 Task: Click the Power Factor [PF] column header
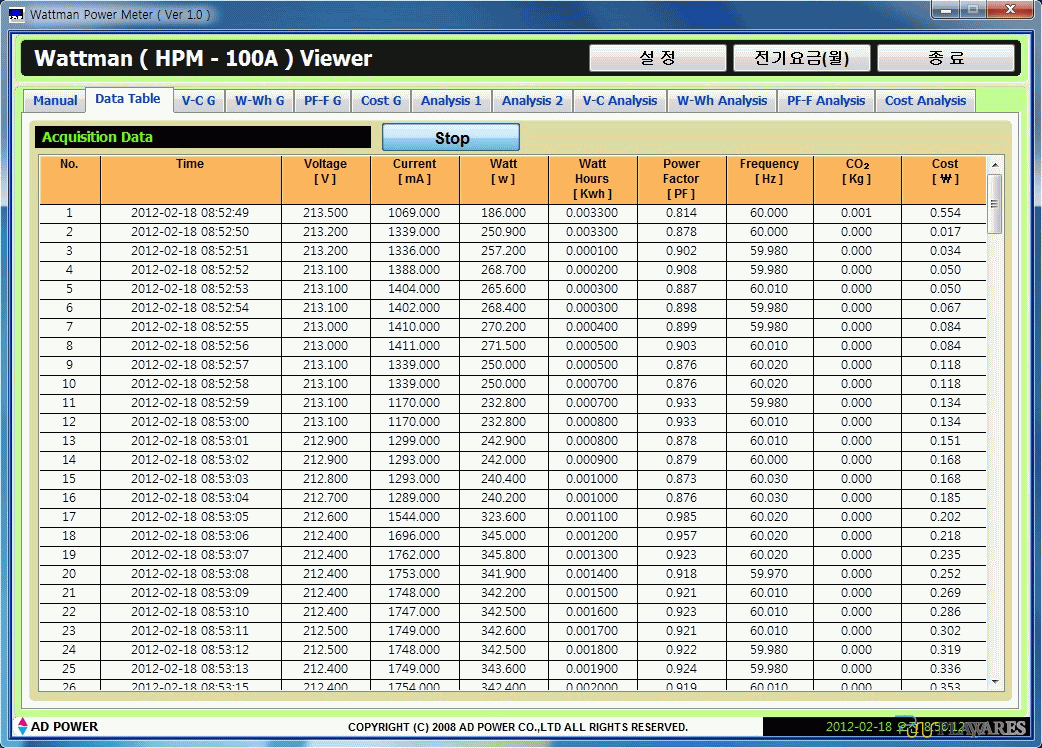coord(682,179)
